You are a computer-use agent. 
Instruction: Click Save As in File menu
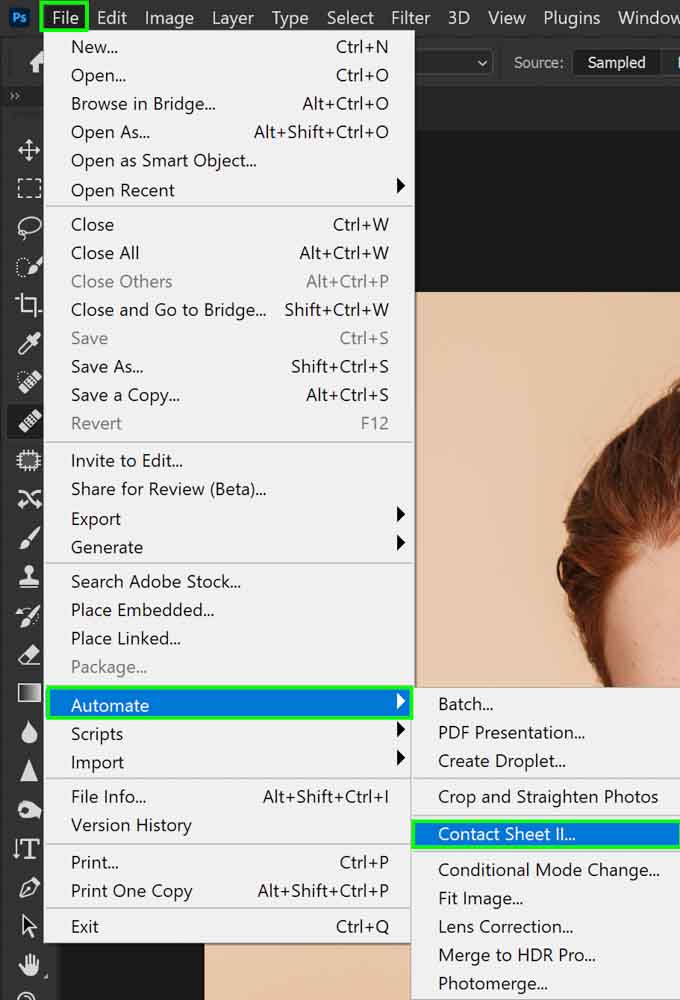click(x=107, y=367)
